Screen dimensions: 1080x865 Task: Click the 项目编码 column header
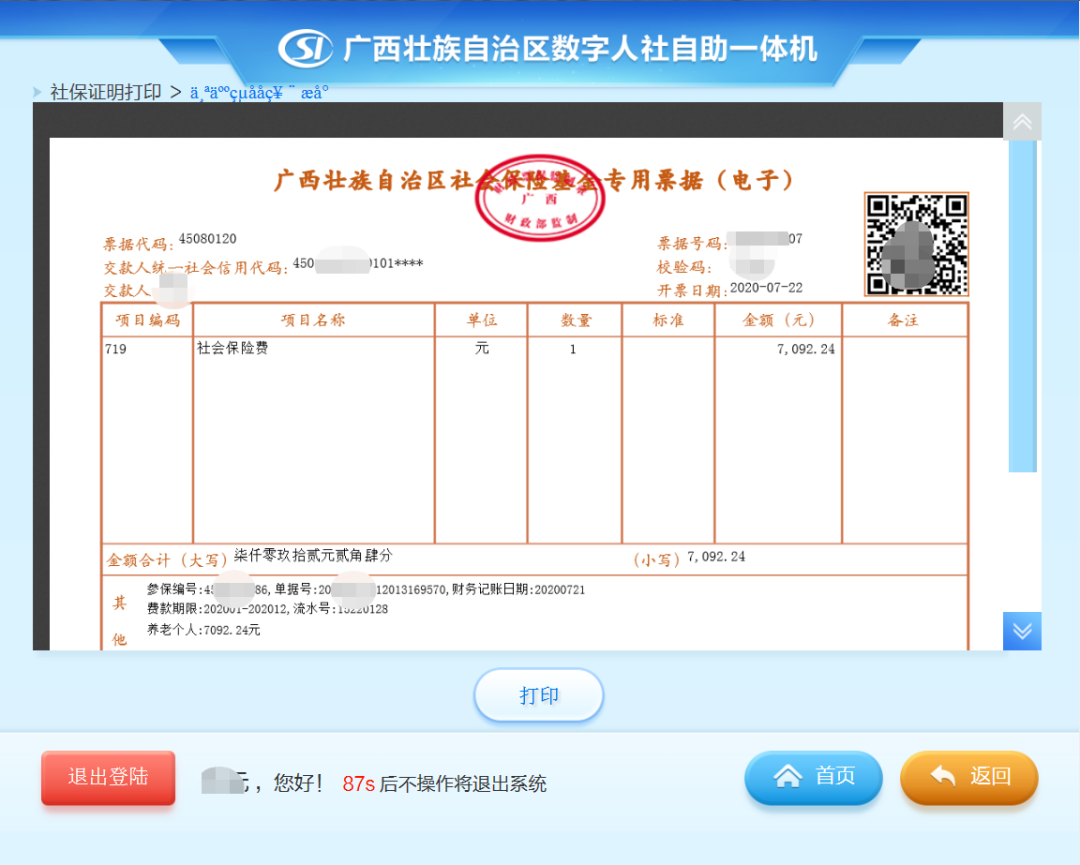pyautogui.click(x=148, y=320)
